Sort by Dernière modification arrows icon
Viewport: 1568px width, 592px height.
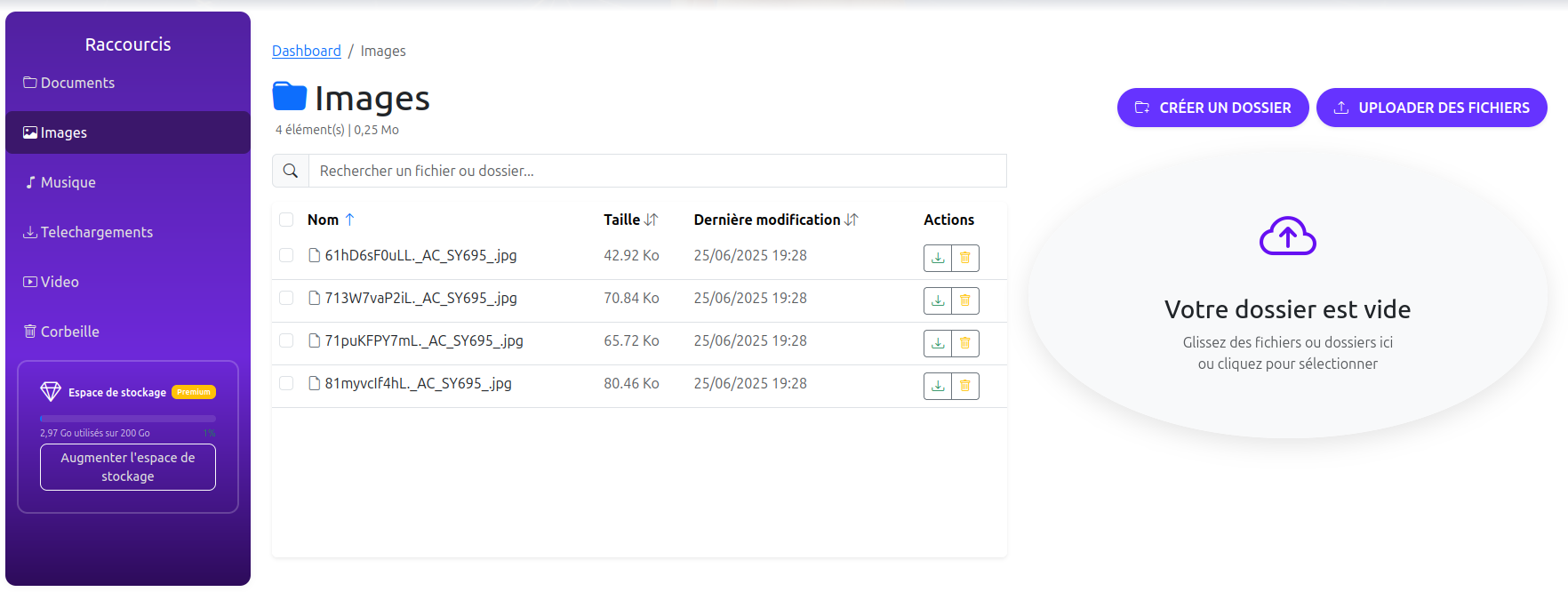point(852,220)
